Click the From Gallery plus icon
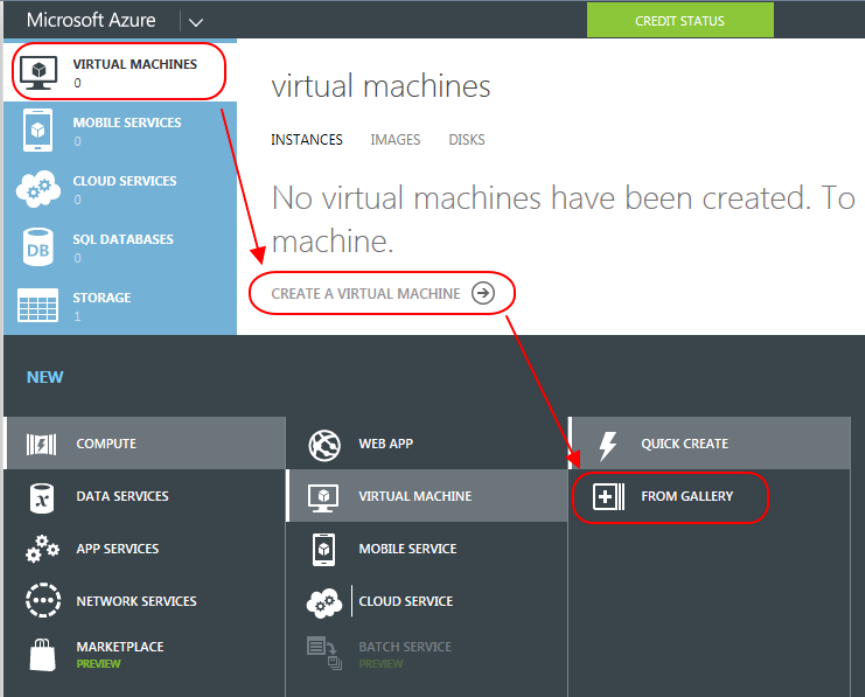This screenshot has height=697, width=865. point(609,496)
